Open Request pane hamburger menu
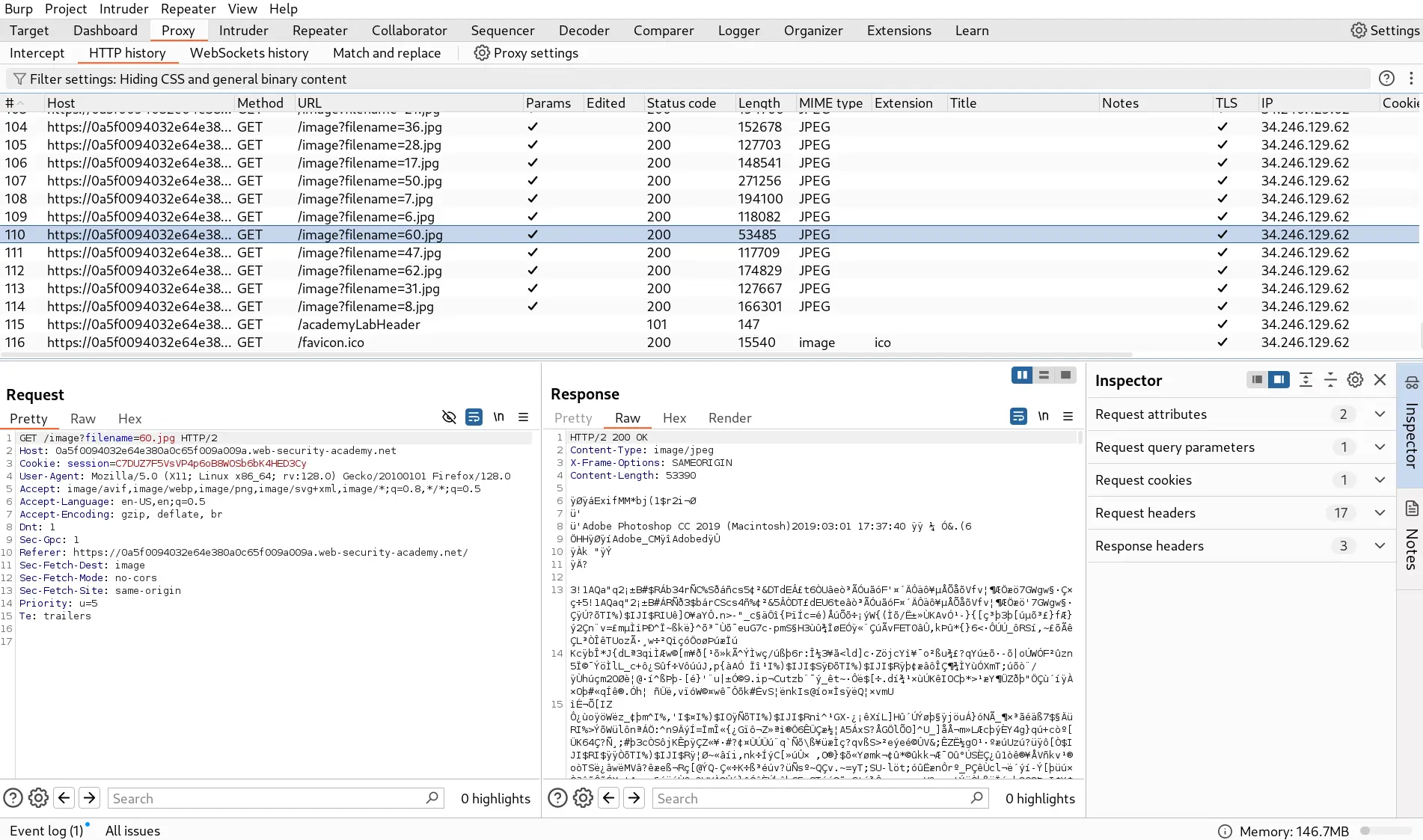This screenshot has width=1423, height=840. click(524, 417)
